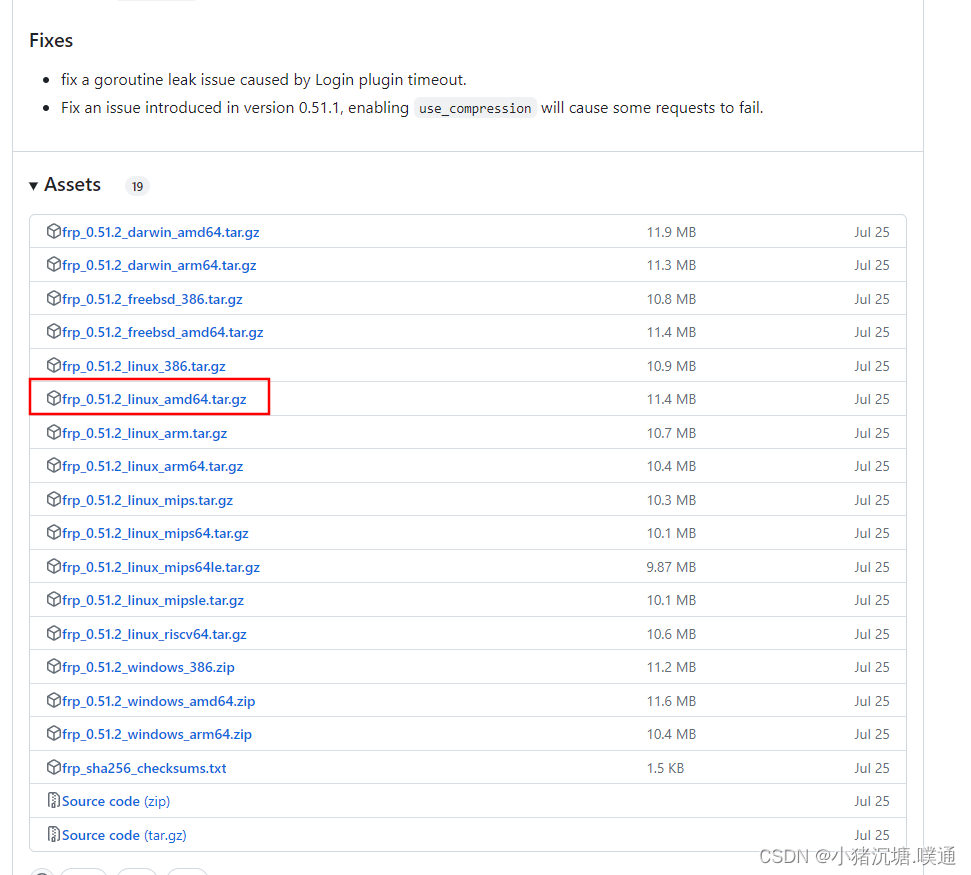Click package icon beside frp_0.51.2_freebsd_386.tar.gz
The image size is (971, 875).
(54, 299)
